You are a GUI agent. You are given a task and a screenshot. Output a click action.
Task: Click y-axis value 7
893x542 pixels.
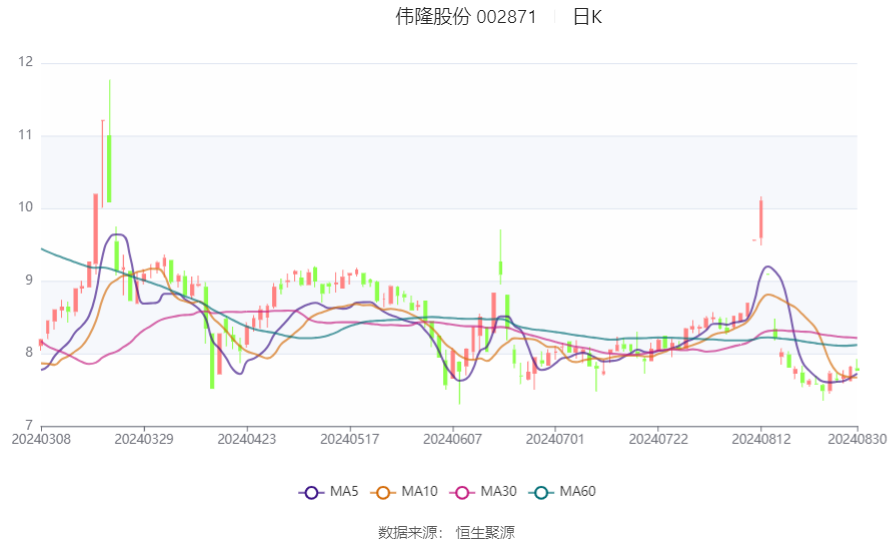coord(28,425)
